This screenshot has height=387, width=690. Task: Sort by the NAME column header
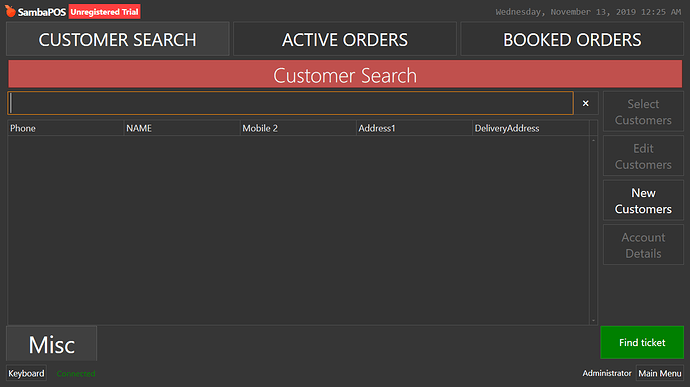182,128
